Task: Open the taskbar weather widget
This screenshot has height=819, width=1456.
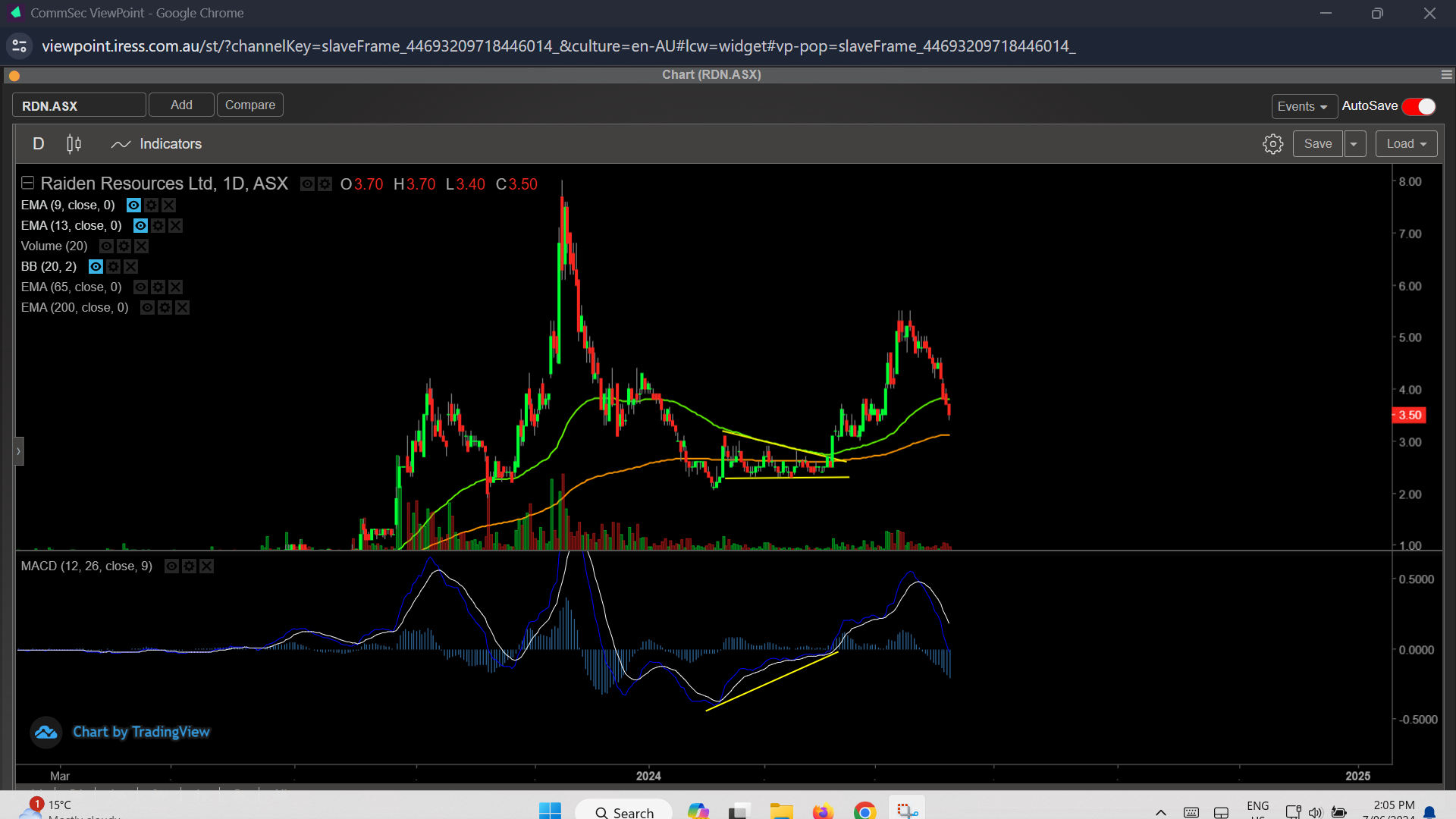Action: (x=68, y=808)
